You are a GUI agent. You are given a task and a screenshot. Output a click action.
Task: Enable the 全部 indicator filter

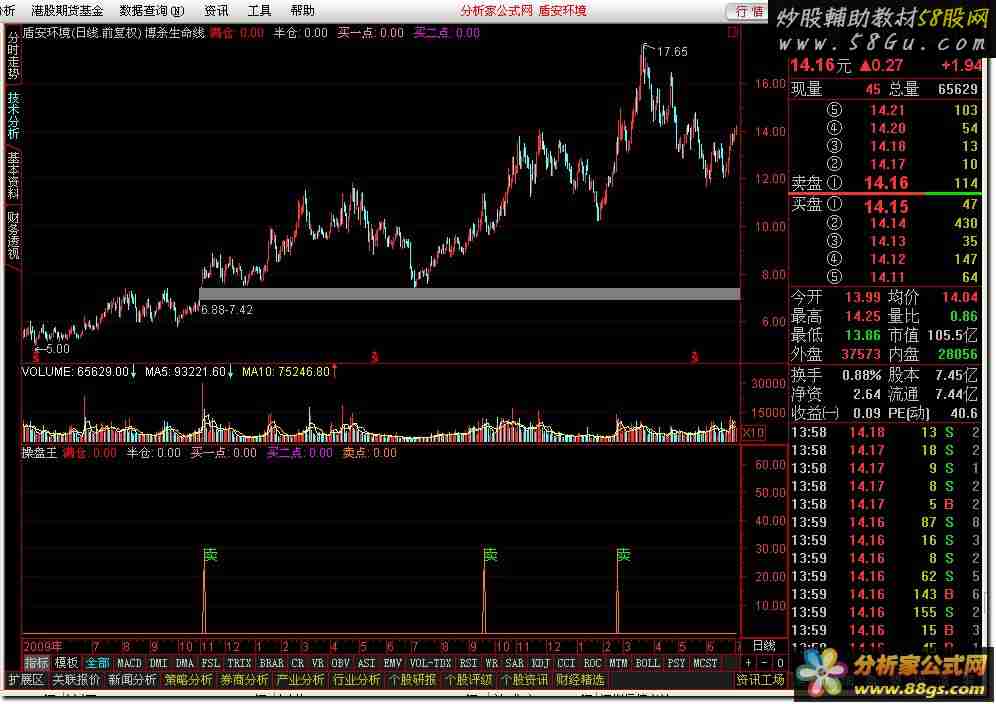click(97, 662)
